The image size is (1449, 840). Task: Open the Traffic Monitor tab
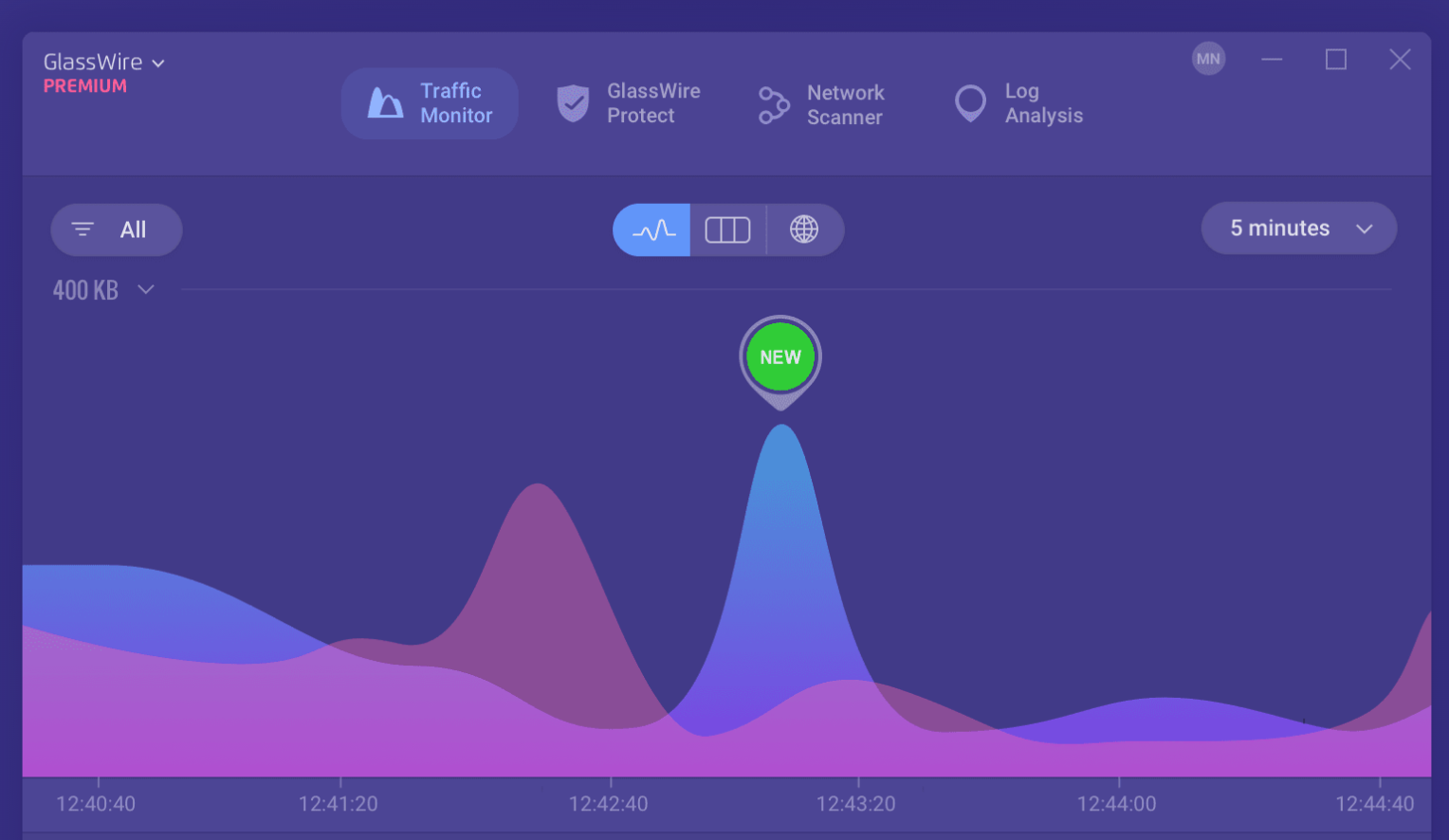point(430,103)
